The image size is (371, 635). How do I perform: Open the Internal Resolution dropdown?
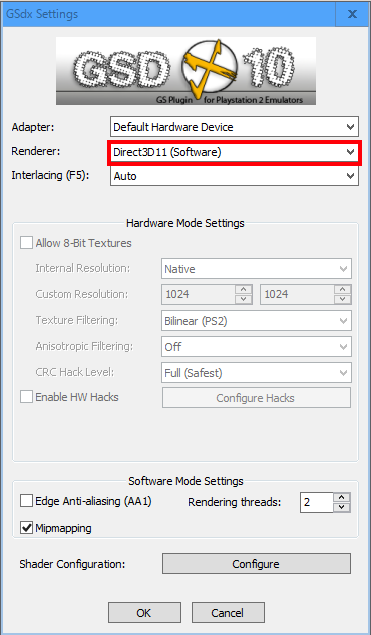pos(256,269)
